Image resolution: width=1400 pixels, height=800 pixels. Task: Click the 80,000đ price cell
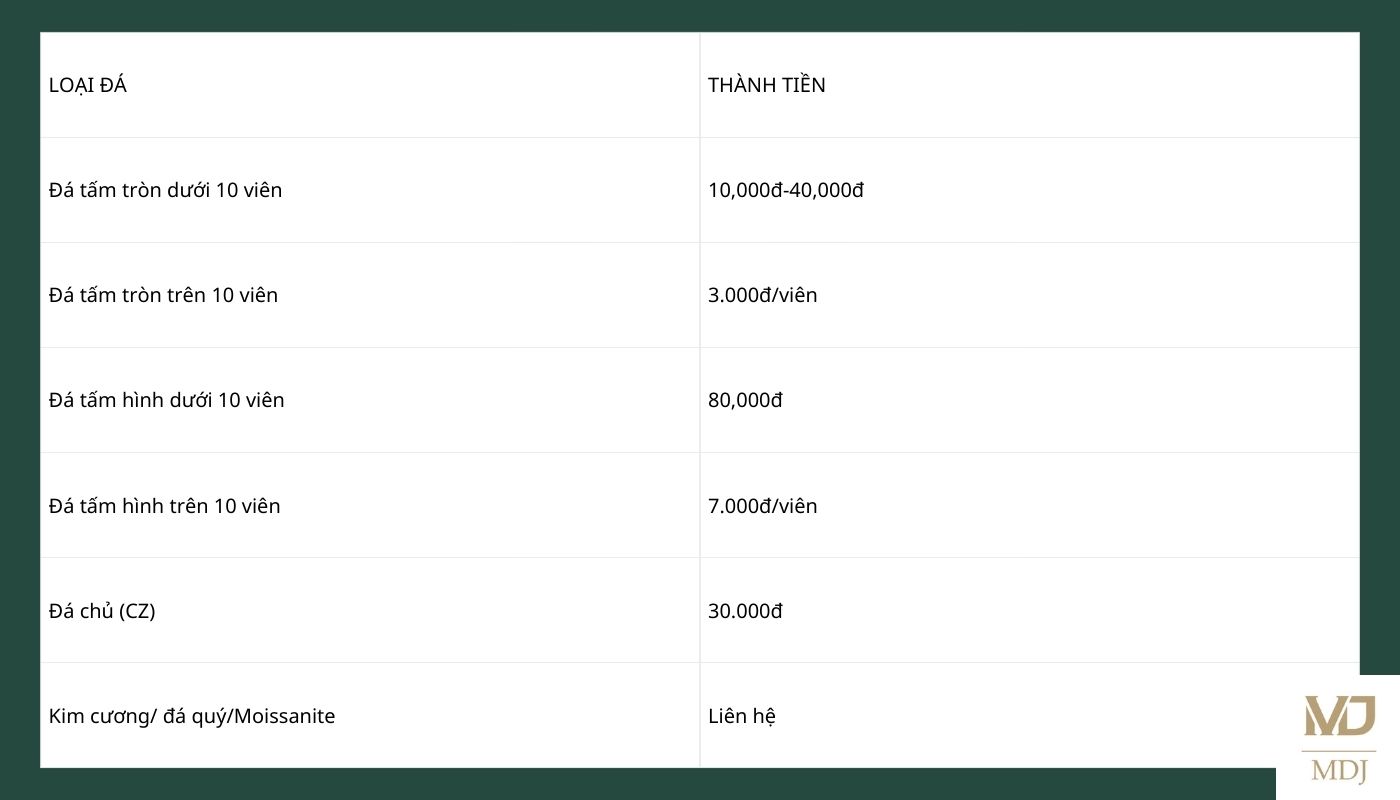[x=745, y=400]
